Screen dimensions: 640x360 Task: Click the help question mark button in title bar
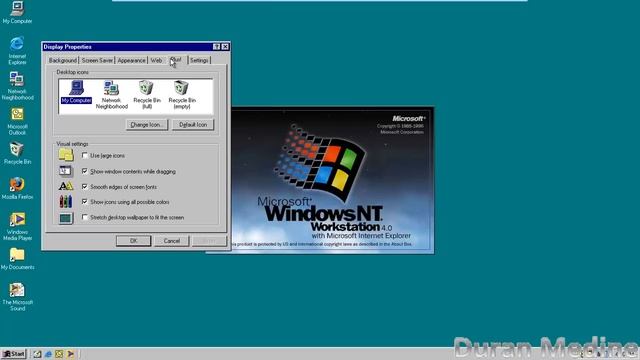[217, 47]
